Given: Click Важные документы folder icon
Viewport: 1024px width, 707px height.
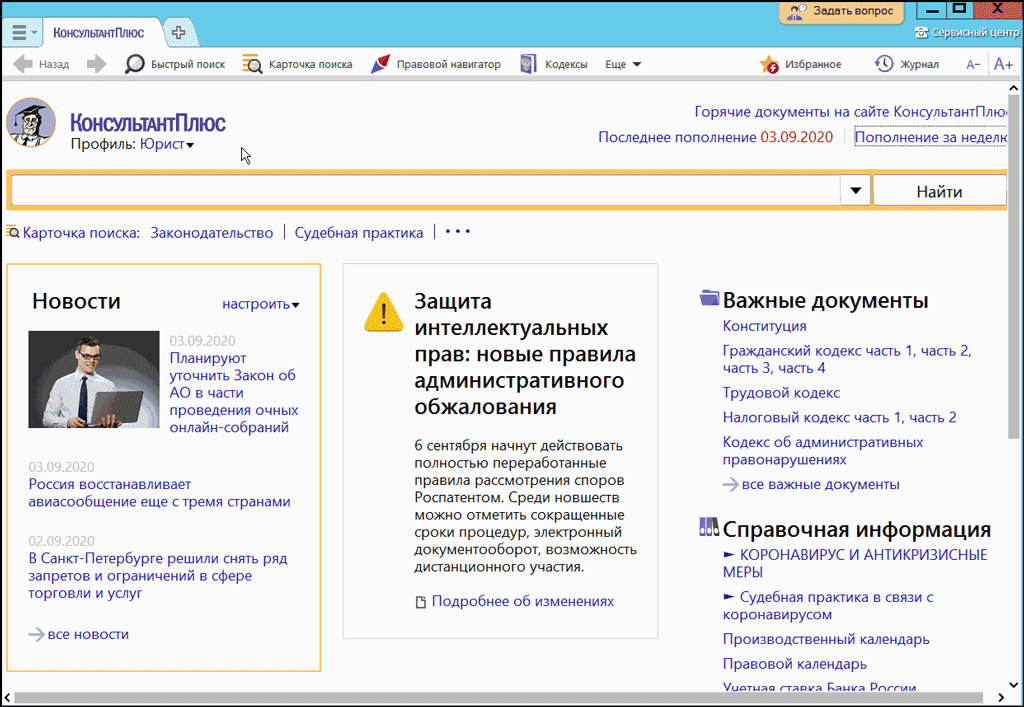Looking at the screenshot, I should (x=709, y=298).
